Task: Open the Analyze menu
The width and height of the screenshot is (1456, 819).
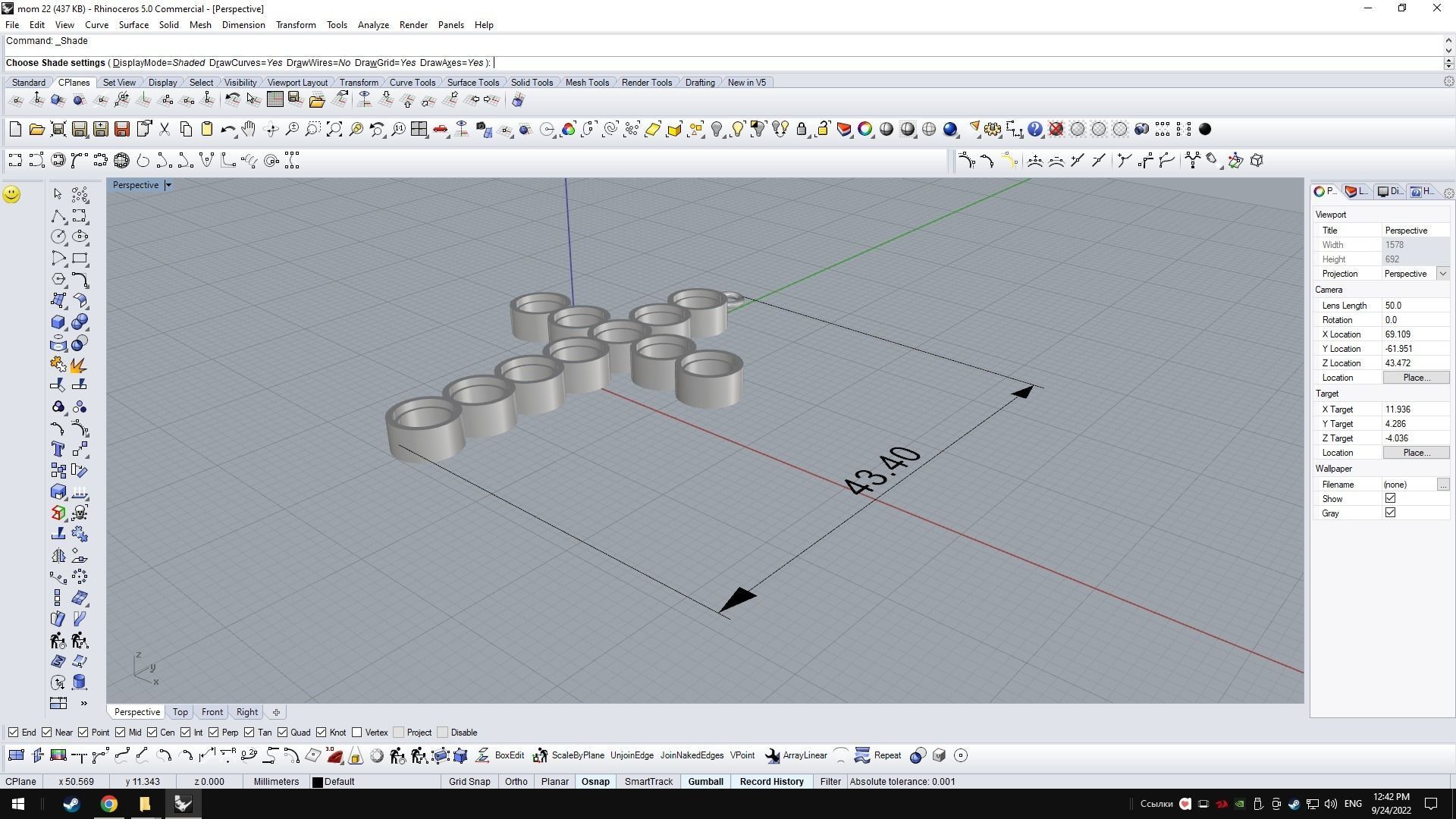Action: pyautogui.click(x=373, y=25)
